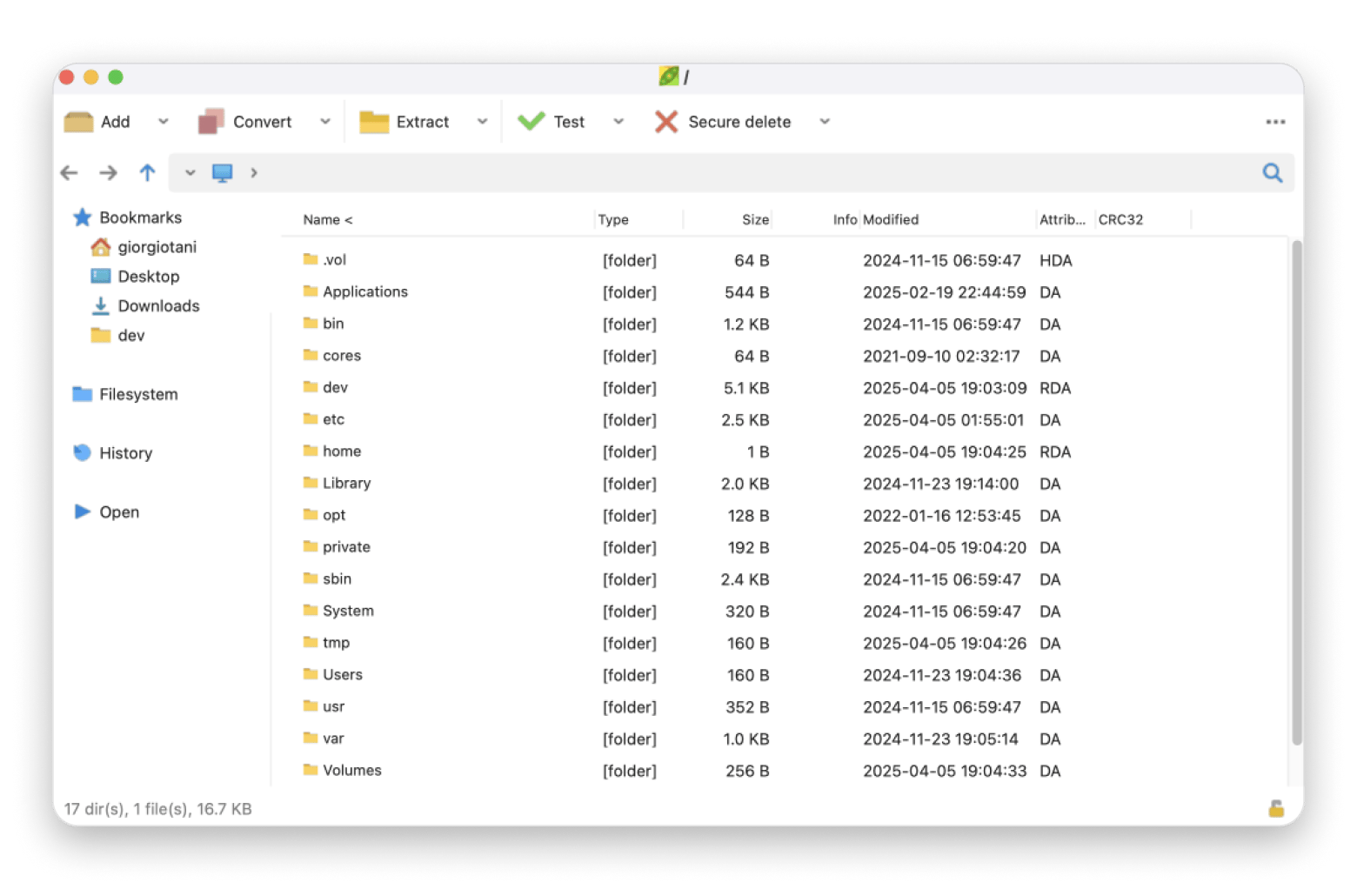Open the search magnifier icon

(x=1272, y=173)
